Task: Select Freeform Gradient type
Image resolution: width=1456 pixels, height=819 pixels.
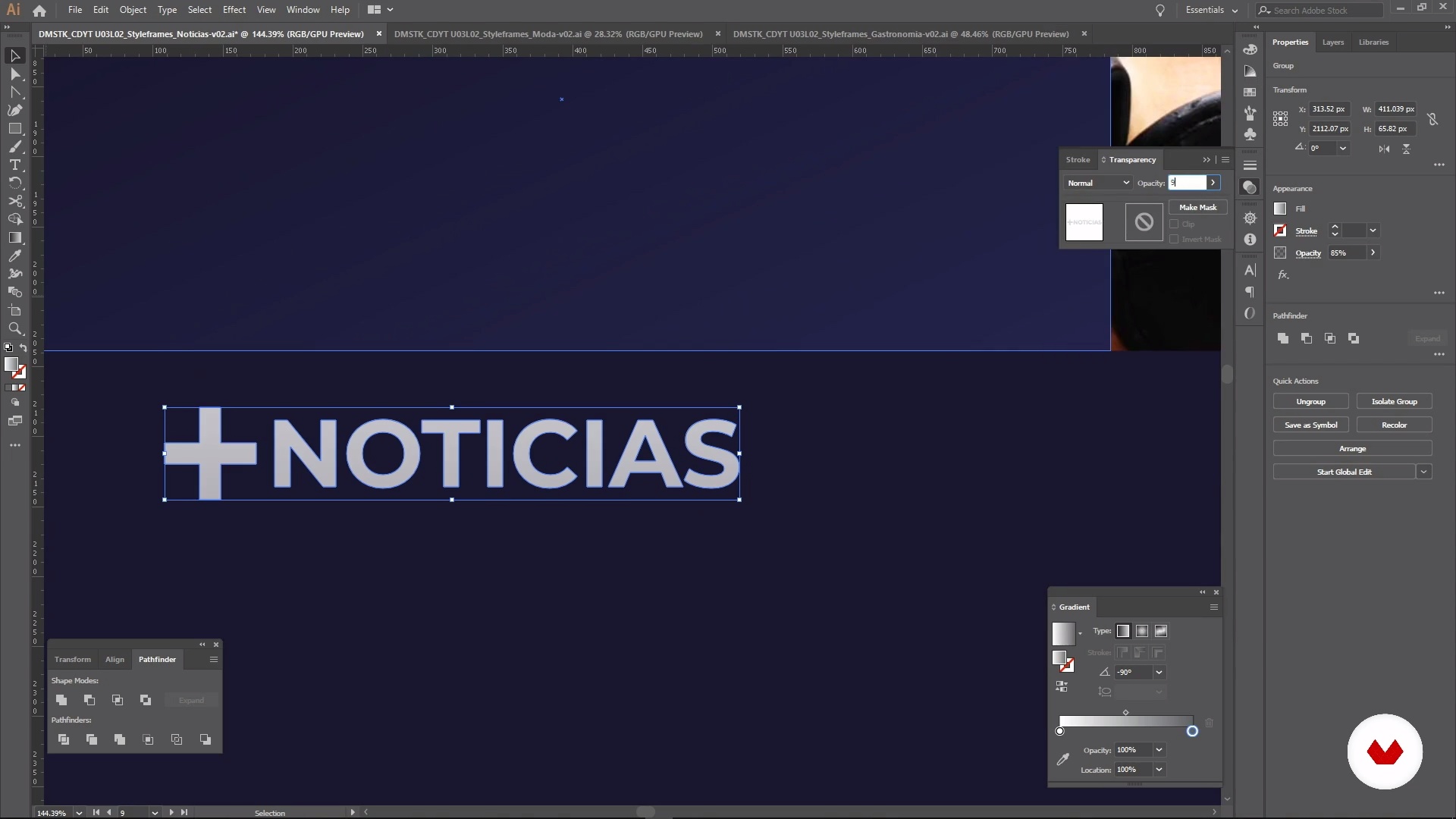Action: coord(1161,631)
